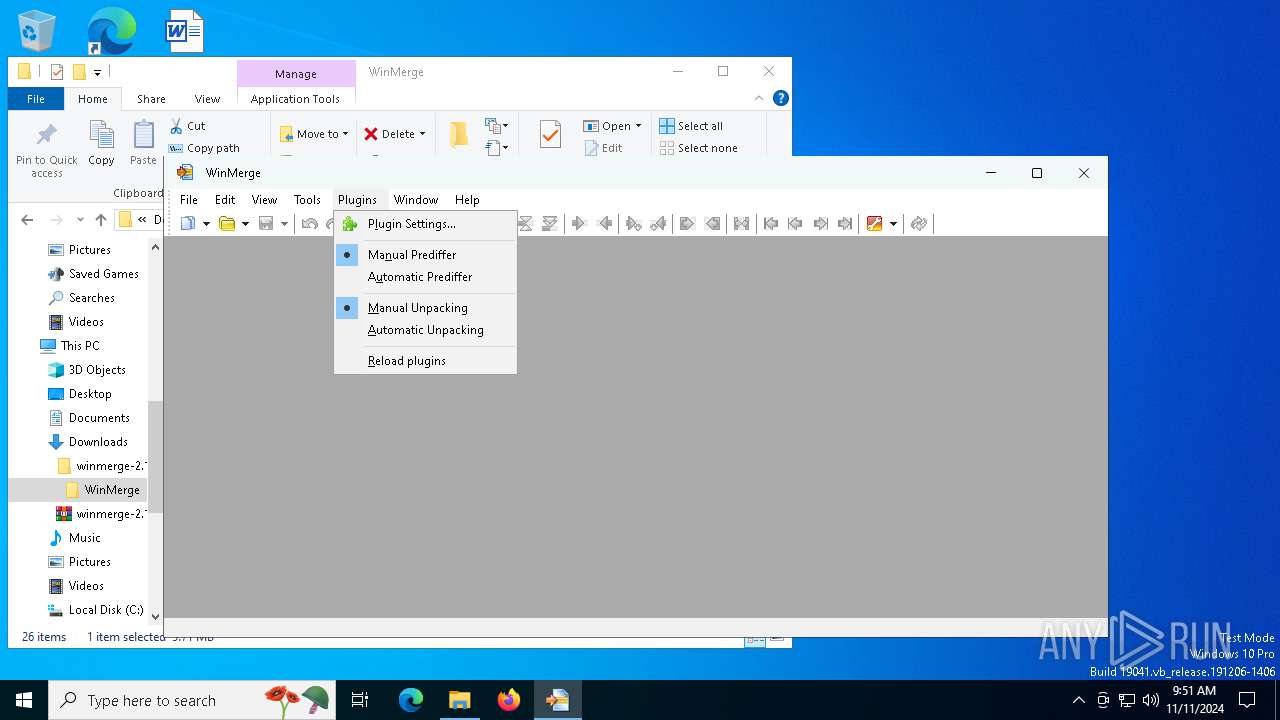1280x720 pixels.
Task: Open Word shortcut on the desktop
Action: coord(184,31)
